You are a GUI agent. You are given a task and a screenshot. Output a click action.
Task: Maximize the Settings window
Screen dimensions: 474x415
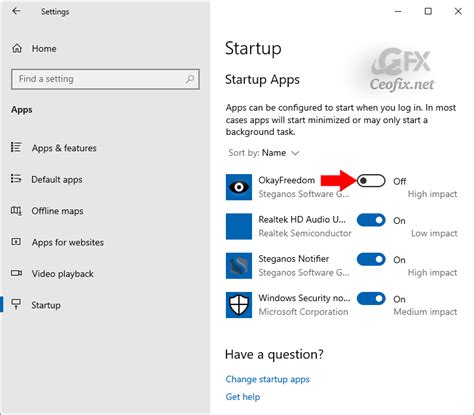428,11
